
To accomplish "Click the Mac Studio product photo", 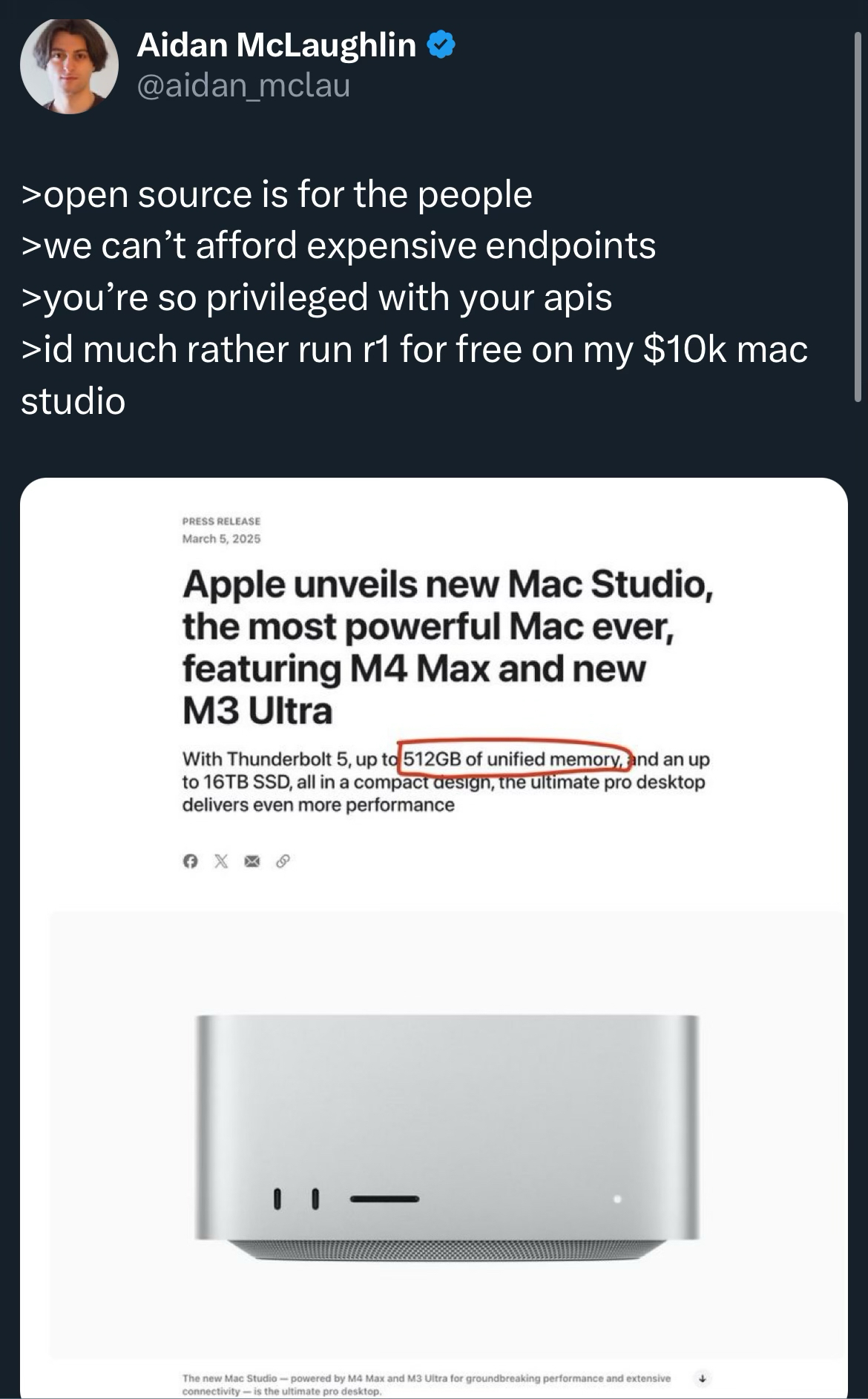I will (447, 1129).
